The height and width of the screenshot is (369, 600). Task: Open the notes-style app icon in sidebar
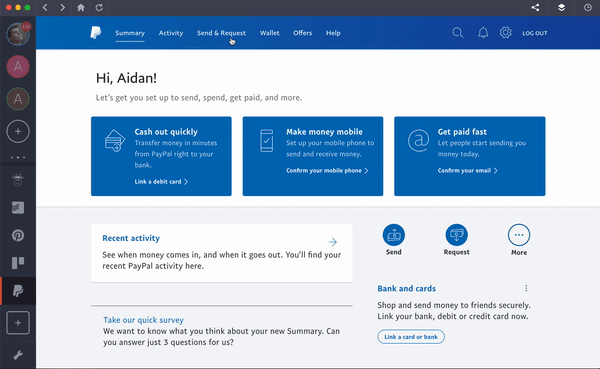coord(18,207)
